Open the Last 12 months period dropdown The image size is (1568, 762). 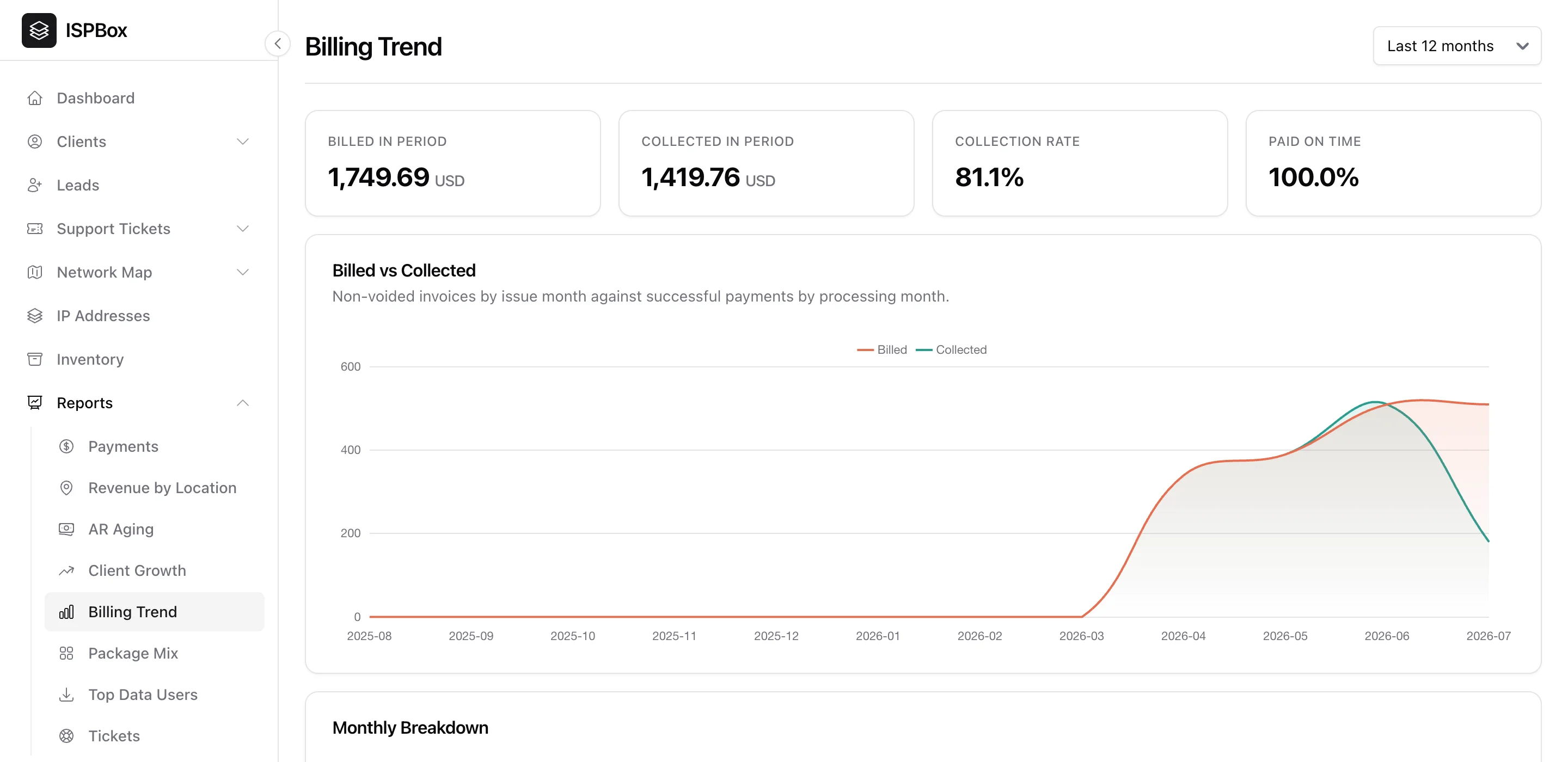(1456, 46)
